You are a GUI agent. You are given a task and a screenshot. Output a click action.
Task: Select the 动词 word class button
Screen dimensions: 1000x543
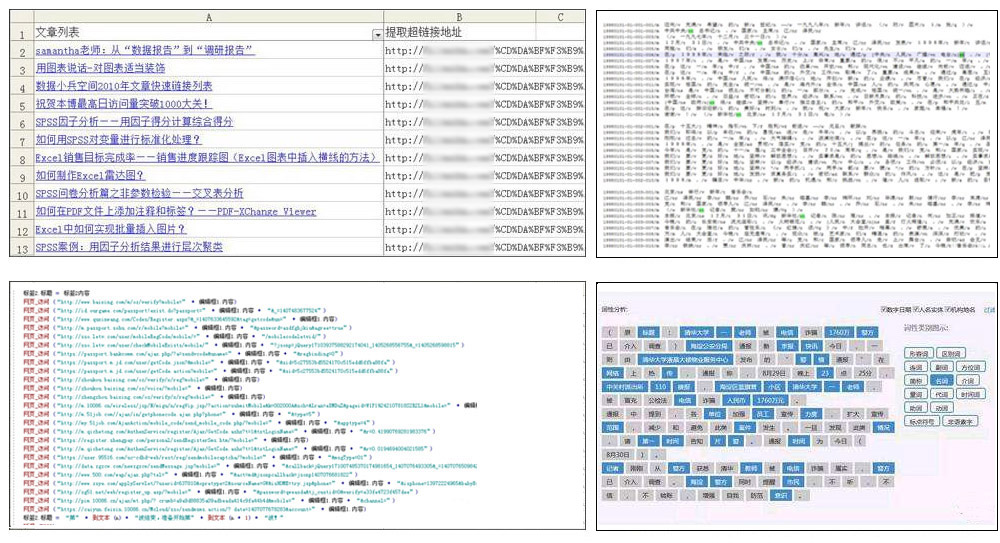coord(942,407)
